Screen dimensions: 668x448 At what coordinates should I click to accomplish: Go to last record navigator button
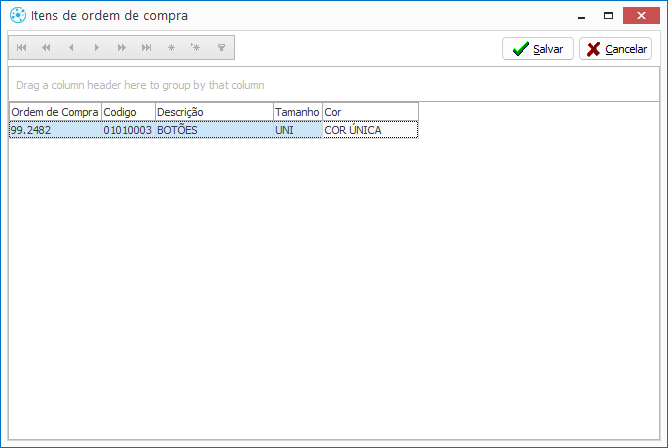pyautogui.click(x=146, y=48)
